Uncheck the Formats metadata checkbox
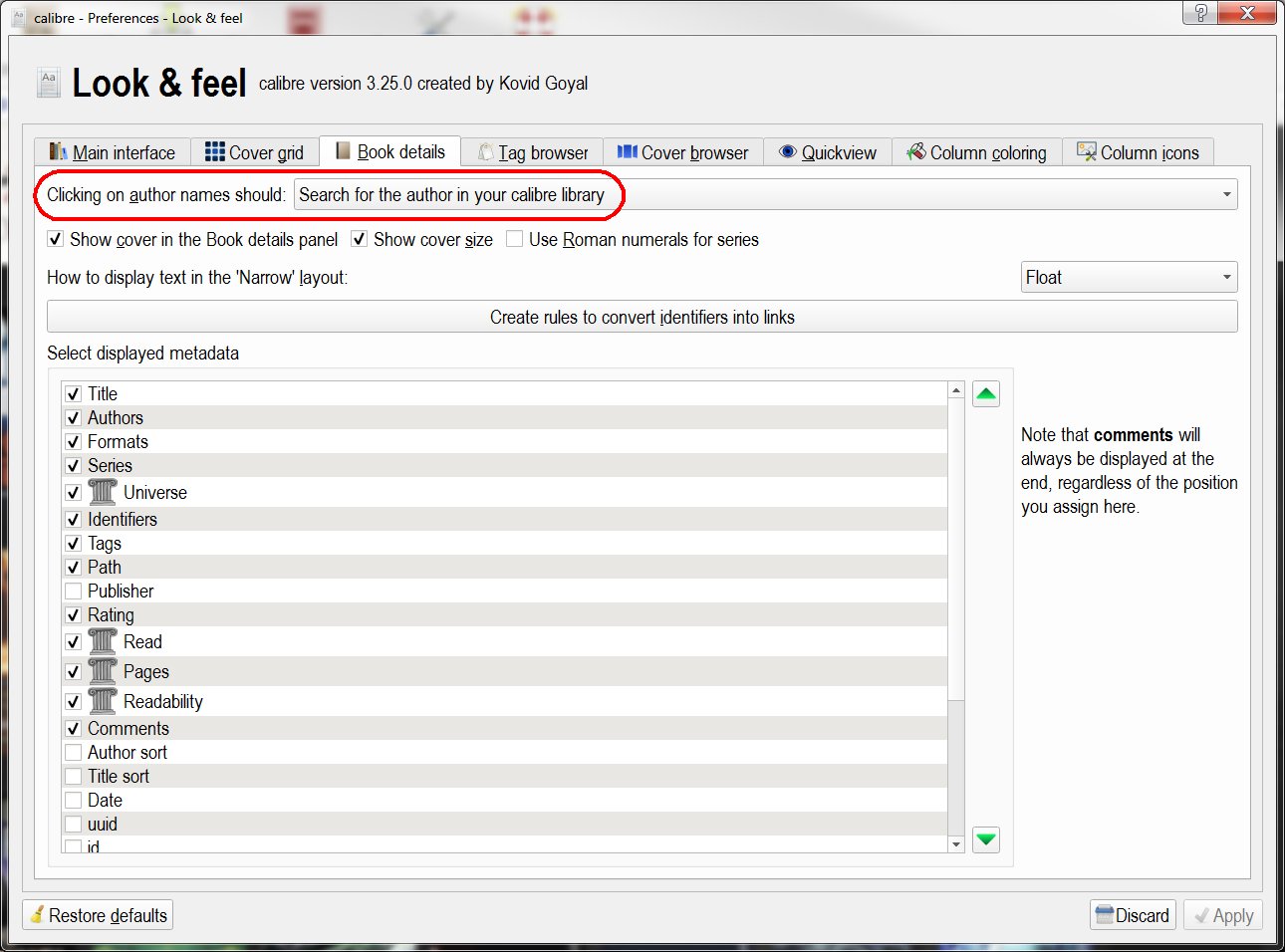Viewport: 1285px width, 952px height. pos(74,441)
